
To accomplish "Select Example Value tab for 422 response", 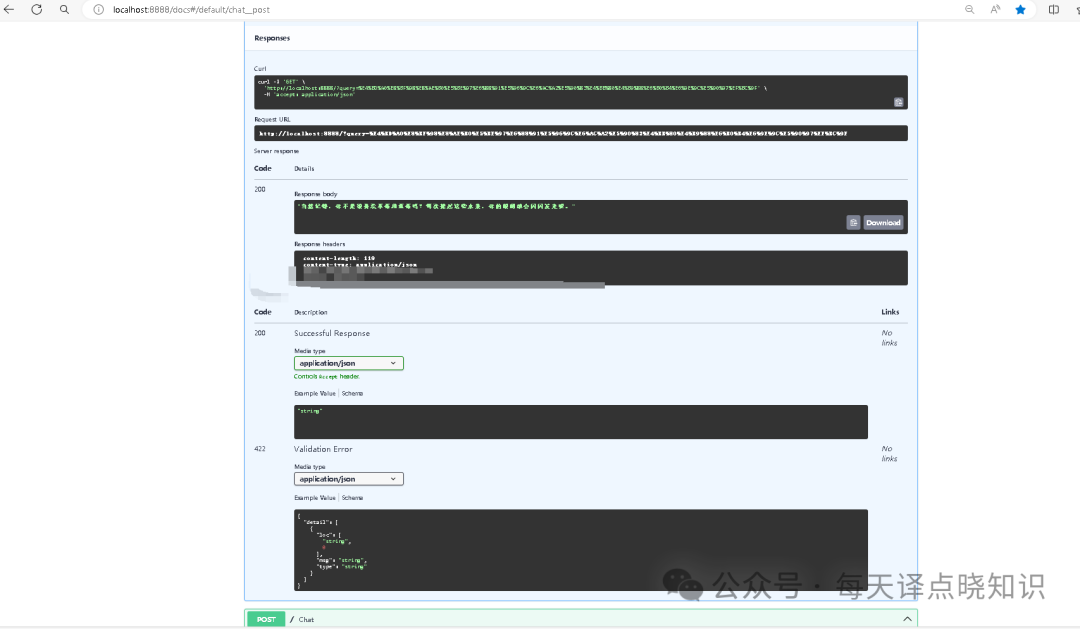I will point(315,497).
